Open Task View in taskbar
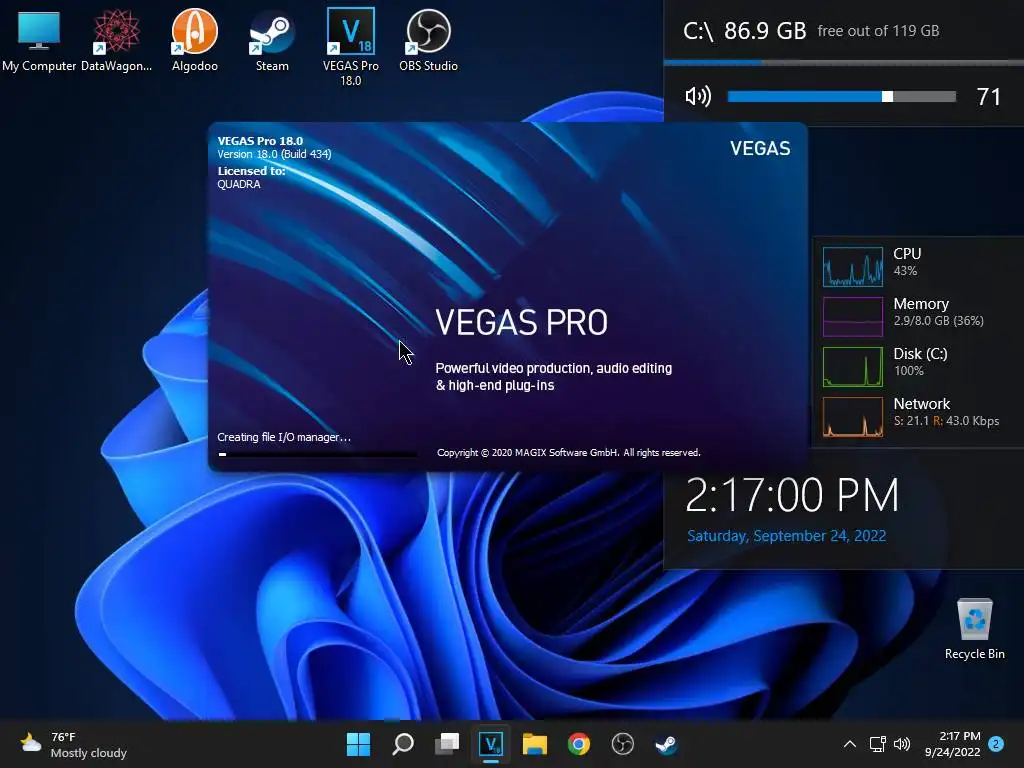This screenshot has width=1024, height=768. tap(447, 744)
